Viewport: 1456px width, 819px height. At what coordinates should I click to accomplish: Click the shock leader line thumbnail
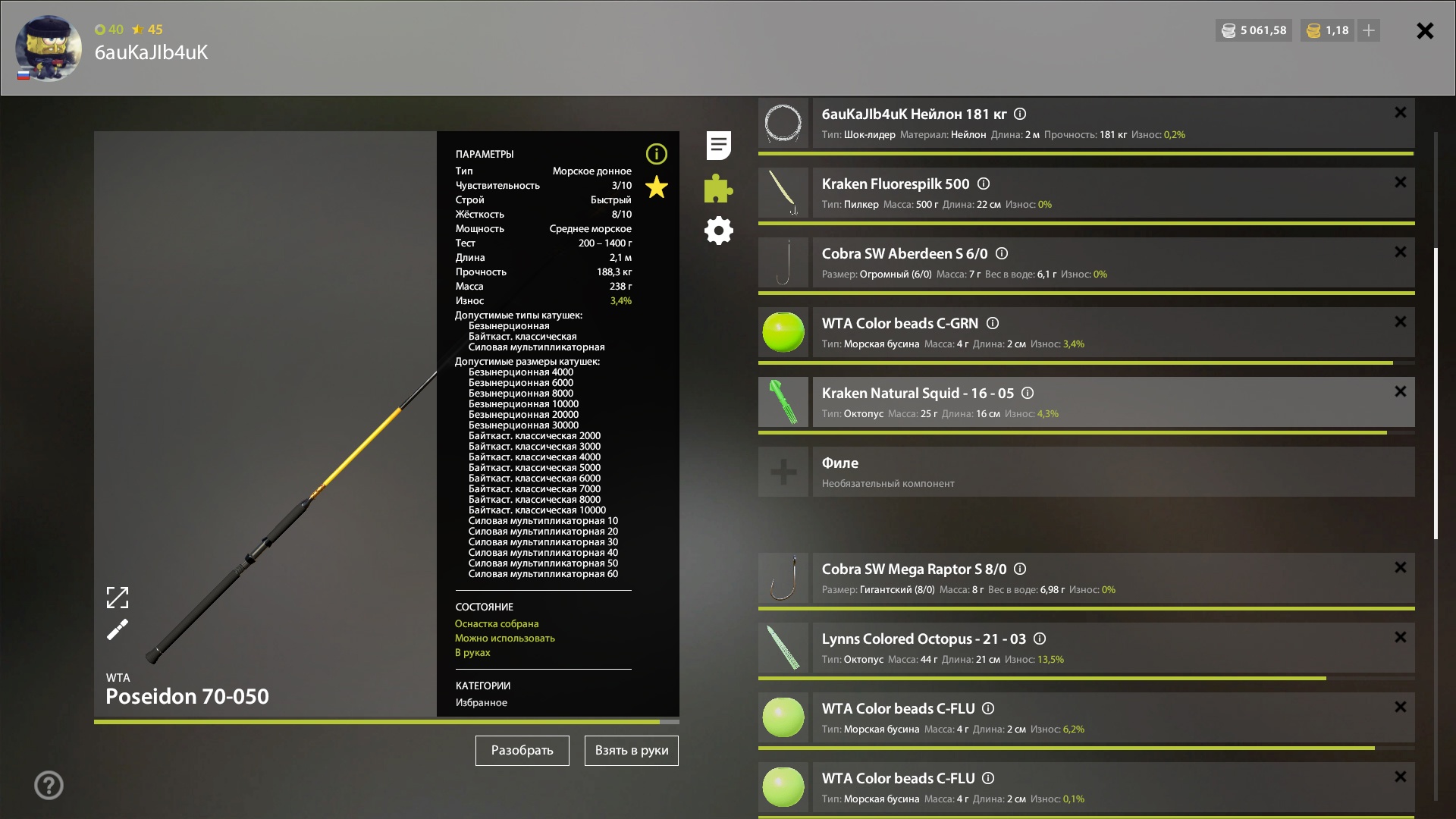[x=783, y=123]
